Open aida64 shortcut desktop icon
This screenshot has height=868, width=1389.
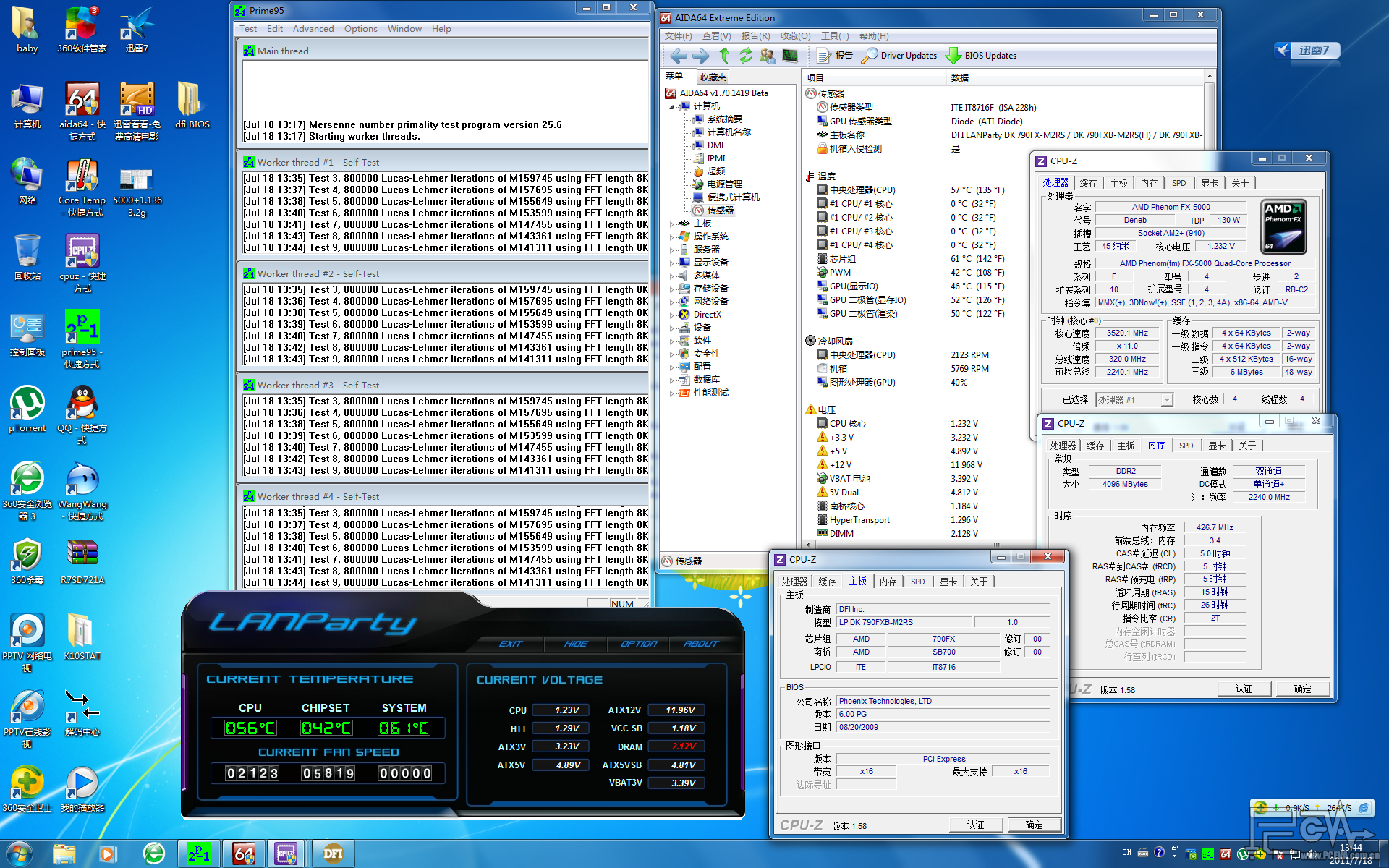pyautogui.click(x=82, y=111)
